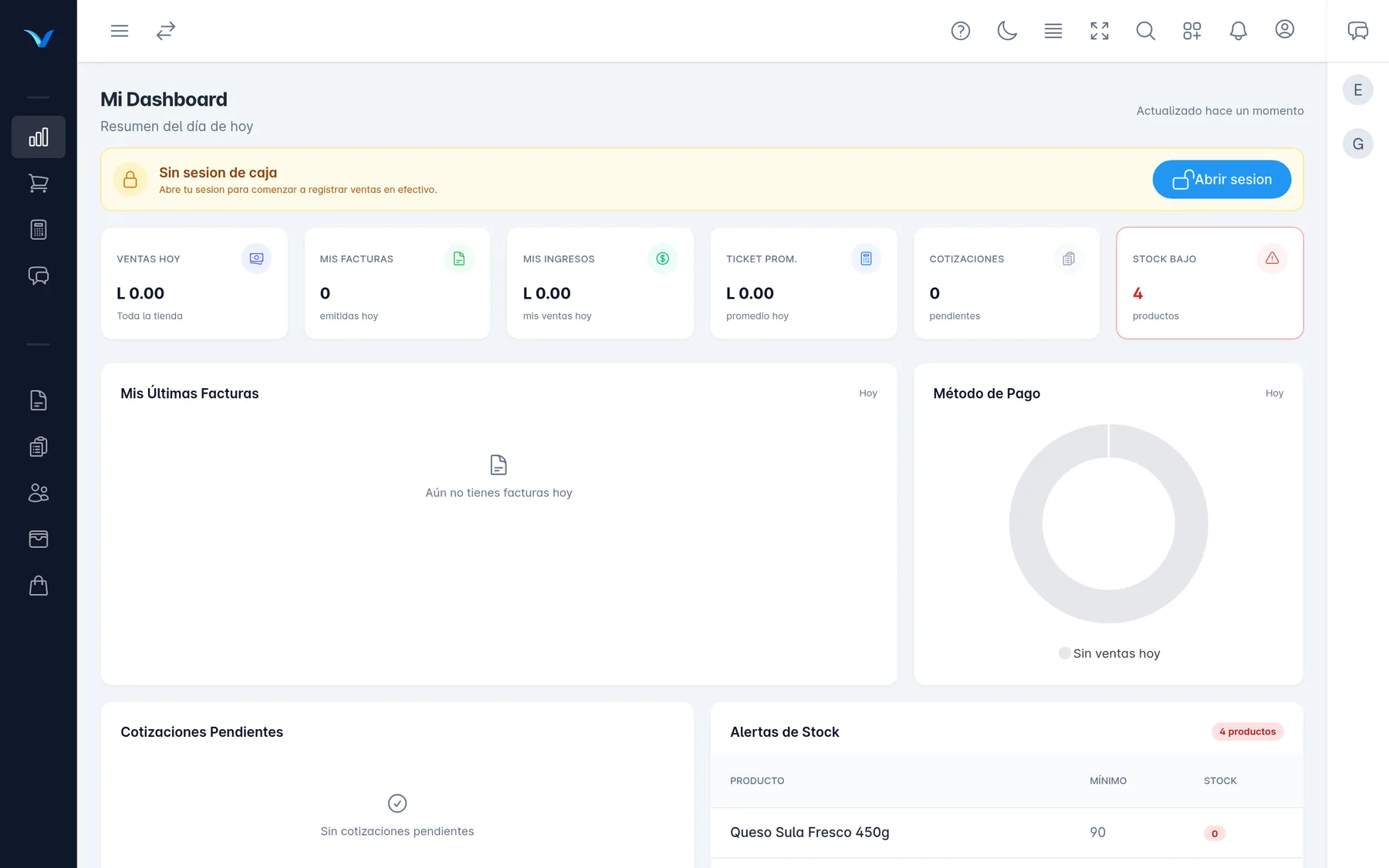Select the Queso Sula Fresco 450g row
The height and width of the screenshot is (868, 1389).
[x=1007, y=833]
